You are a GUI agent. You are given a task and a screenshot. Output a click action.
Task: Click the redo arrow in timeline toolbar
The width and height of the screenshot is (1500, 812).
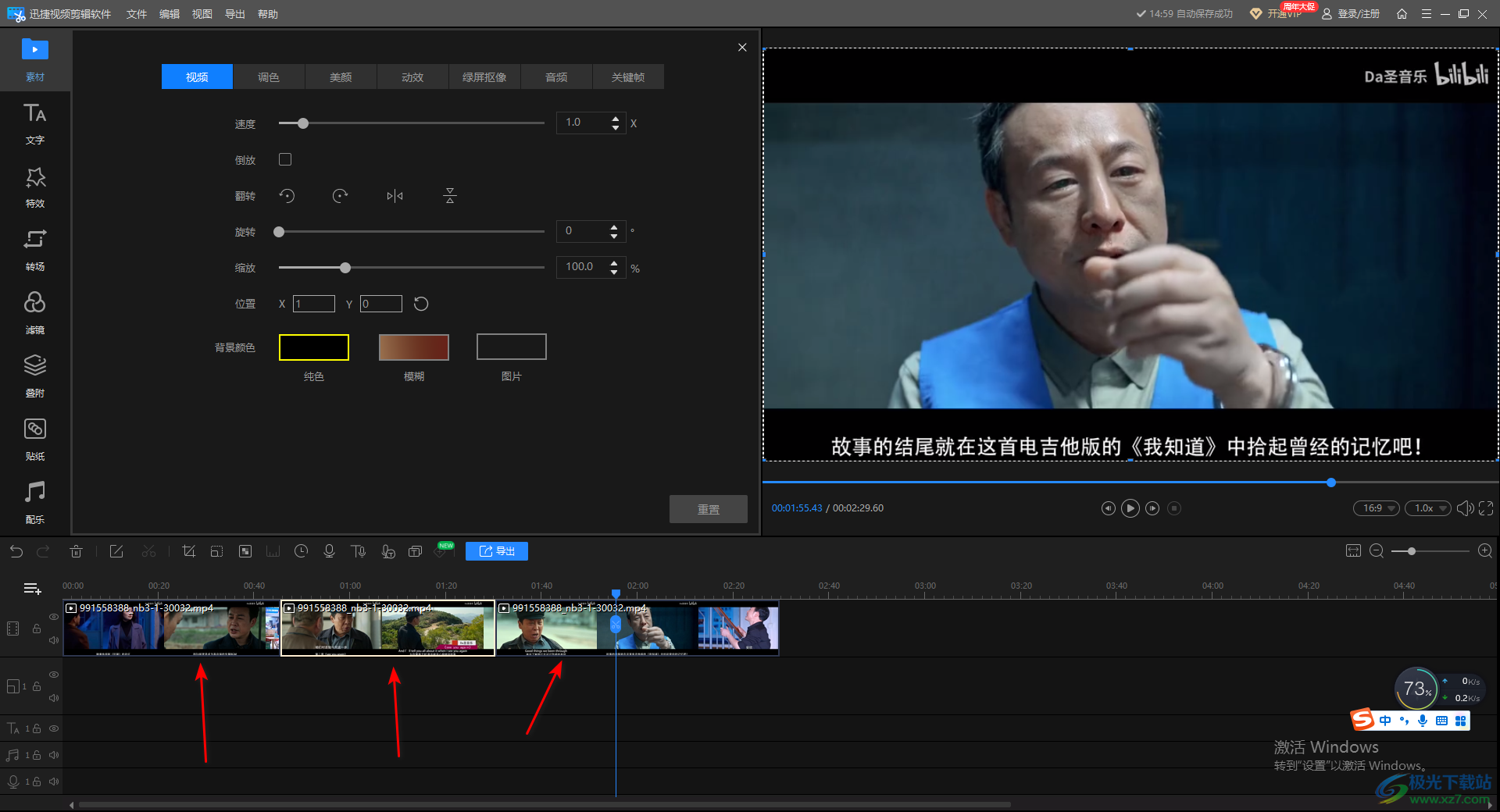tap(44, 551)
